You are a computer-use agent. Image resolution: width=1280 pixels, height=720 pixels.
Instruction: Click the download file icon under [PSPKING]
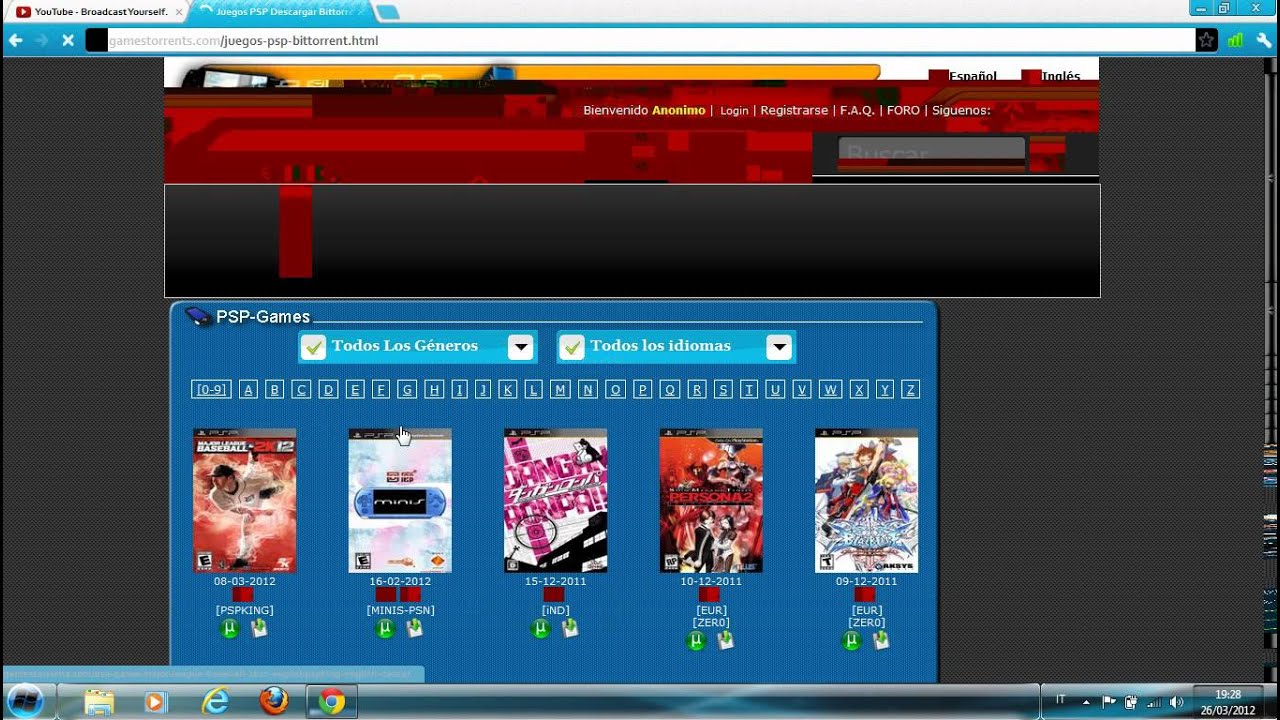(x=258, y=628)
